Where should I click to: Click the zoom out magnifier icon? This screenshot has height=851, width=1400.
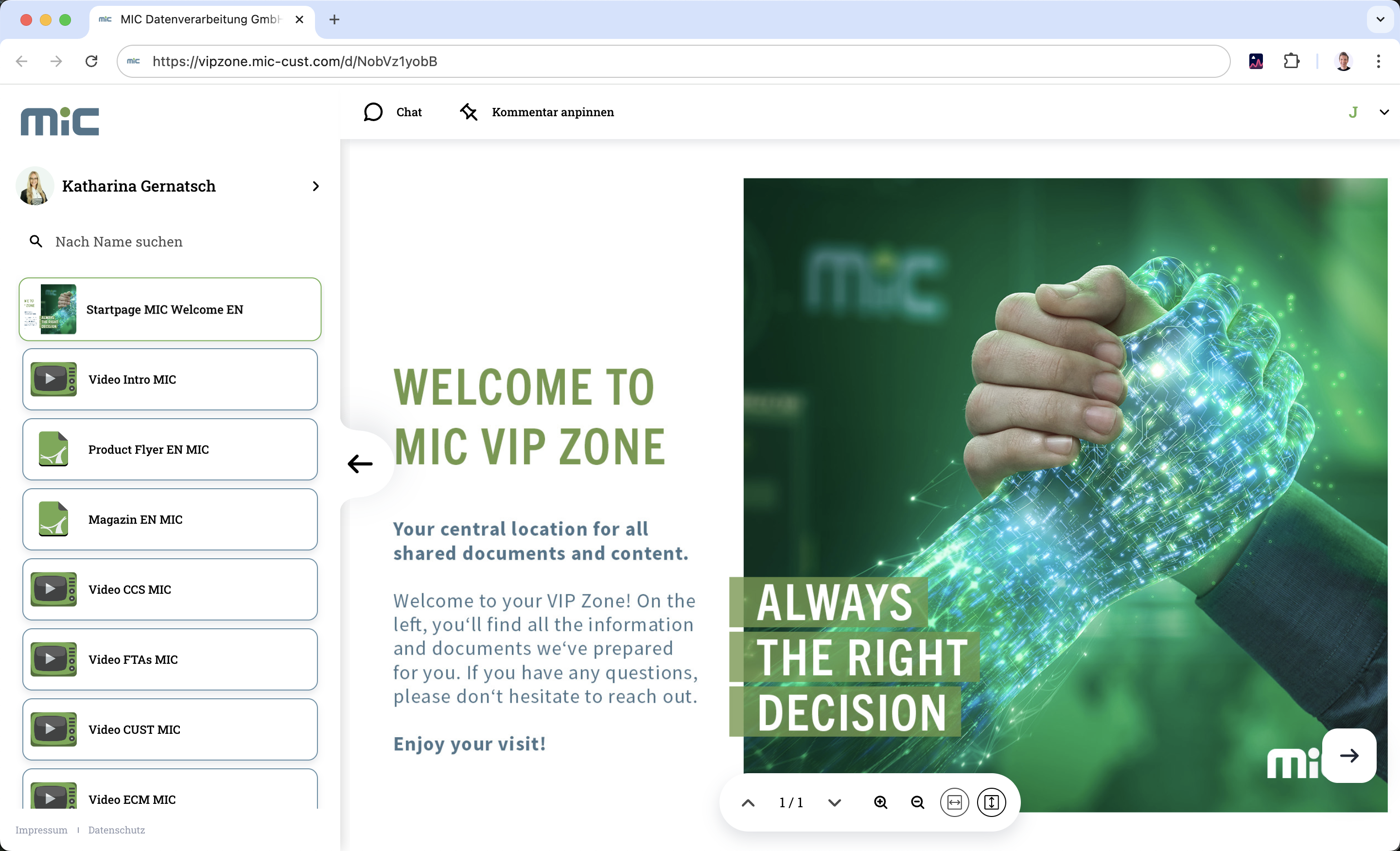(917, 802)
